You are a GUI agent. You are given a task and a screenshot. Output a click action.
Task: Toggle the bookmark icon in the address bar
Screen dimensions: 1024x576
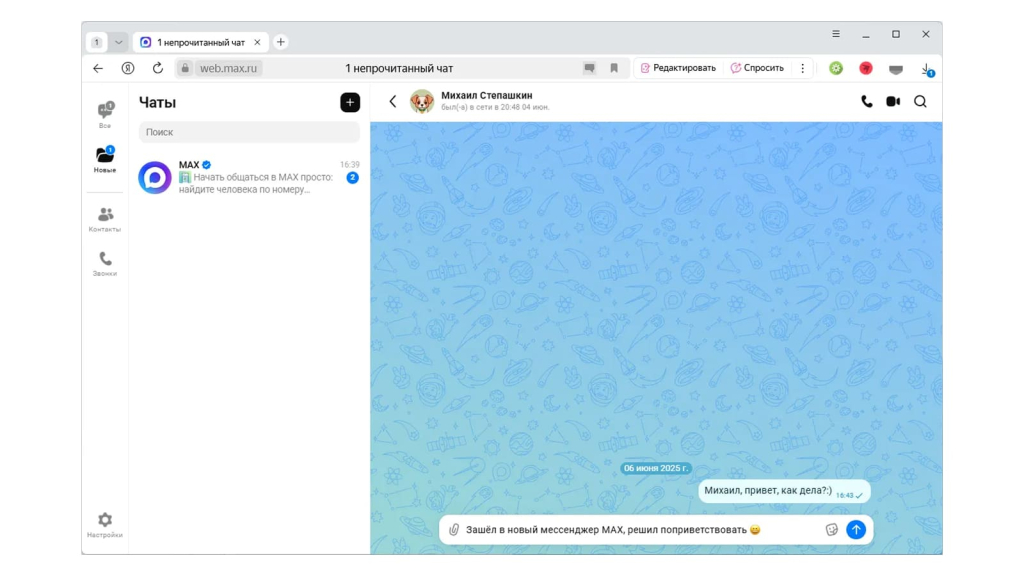click(614, 68)
